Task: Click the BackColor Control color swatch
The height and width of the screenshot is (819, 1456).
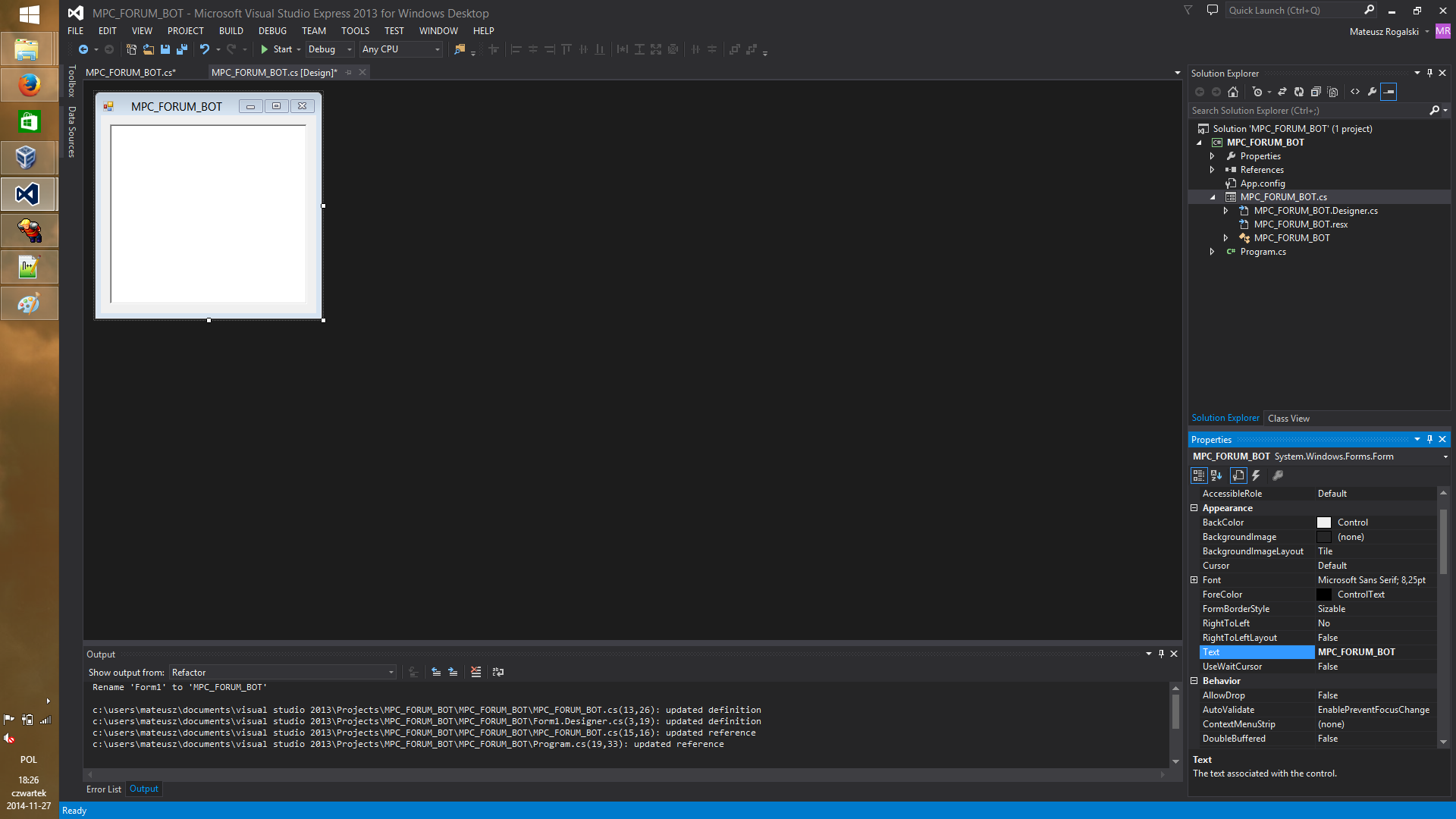Action: coord(1324,522)
